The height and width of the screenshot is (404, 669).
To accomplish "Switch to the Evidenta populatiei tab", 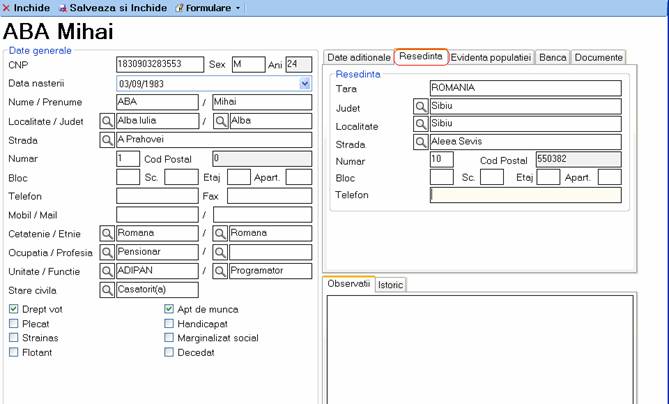I will point(491,57).
